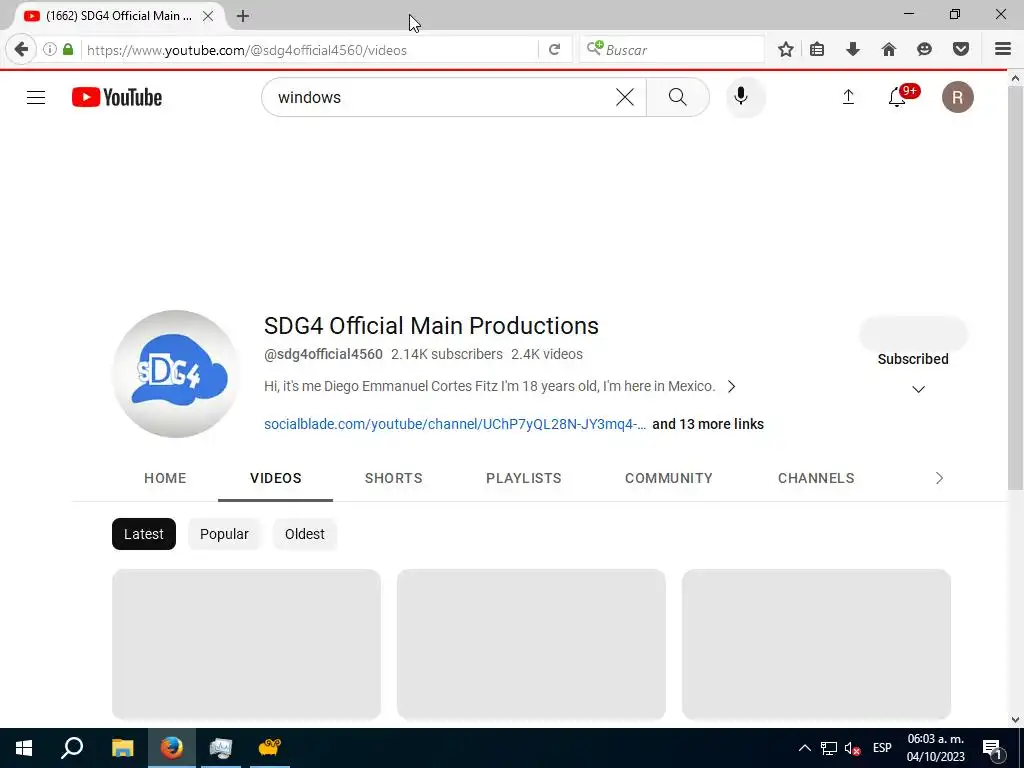The height and width of the screenshot is (768, 1024).
Task: Click '2.4K videos' text
Action: (547, 354)
